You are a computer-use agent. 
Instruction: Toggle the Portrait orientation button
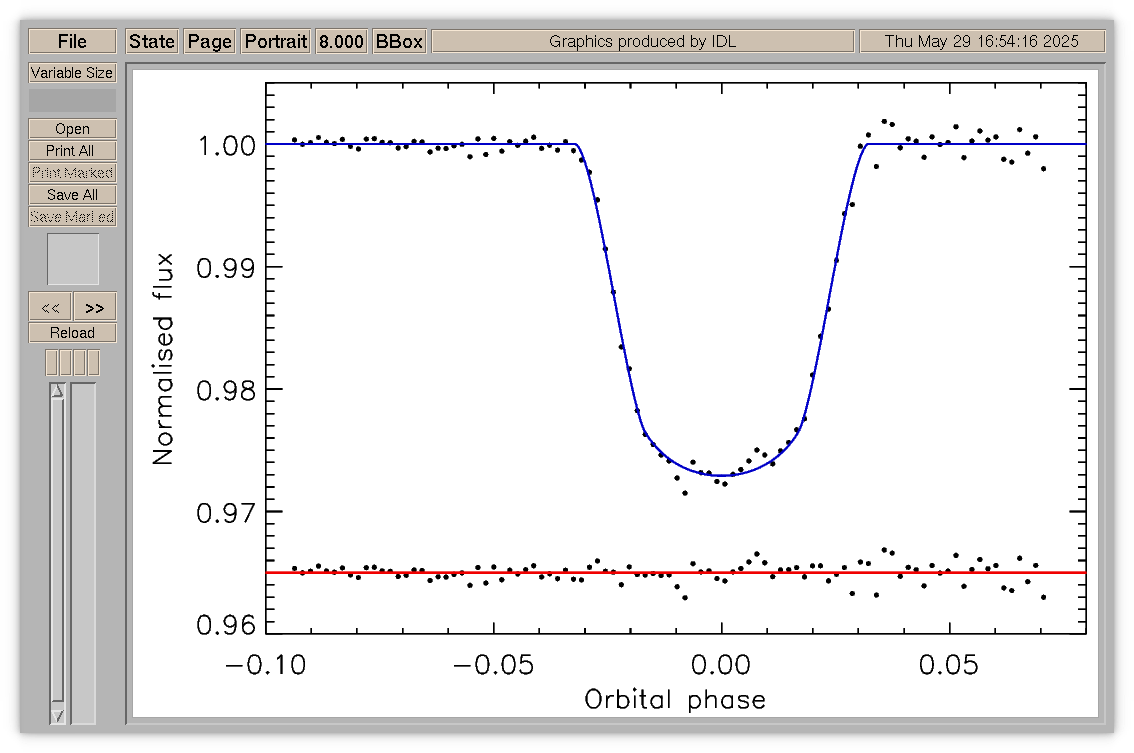[x=276, y=41]
